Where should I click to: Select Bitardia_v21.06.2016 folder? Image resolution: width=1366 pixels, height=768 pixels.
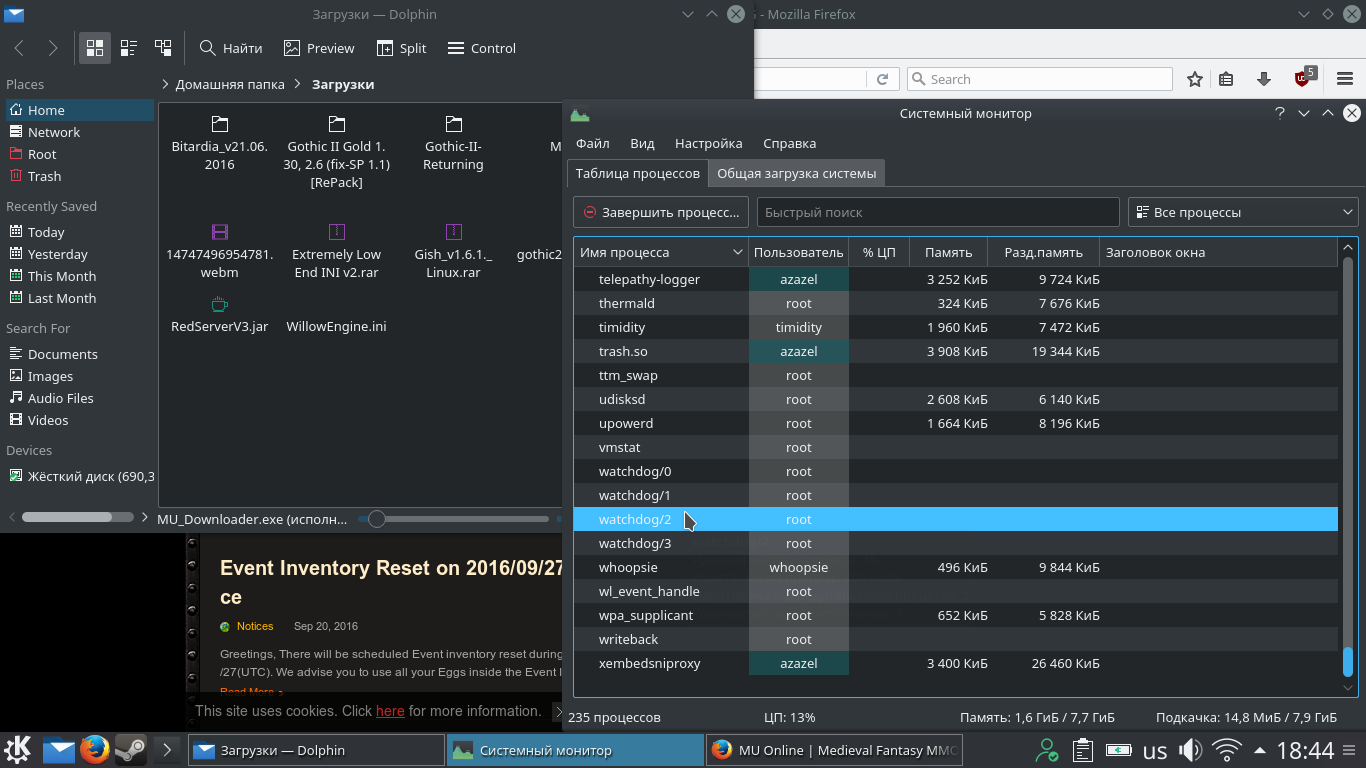click(220, 143)
